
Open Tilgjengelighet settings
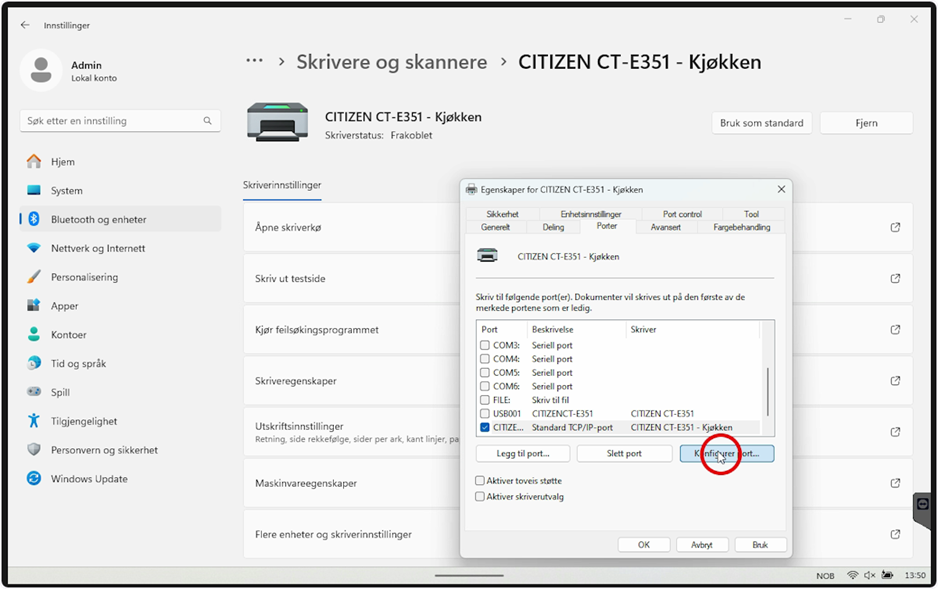[120, 421]
